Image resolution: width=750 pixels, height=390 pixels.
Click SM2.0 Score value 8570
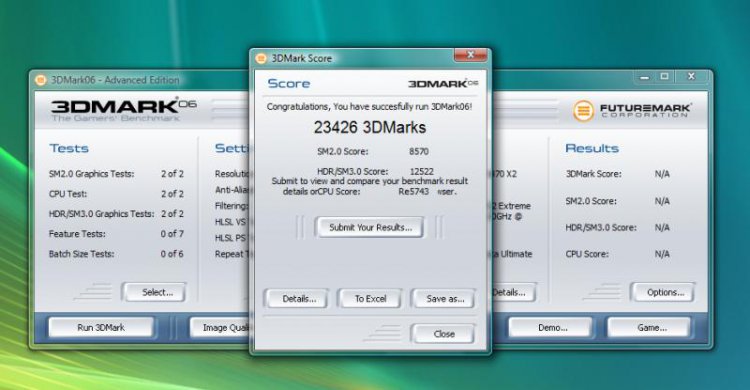pos(419,152)
